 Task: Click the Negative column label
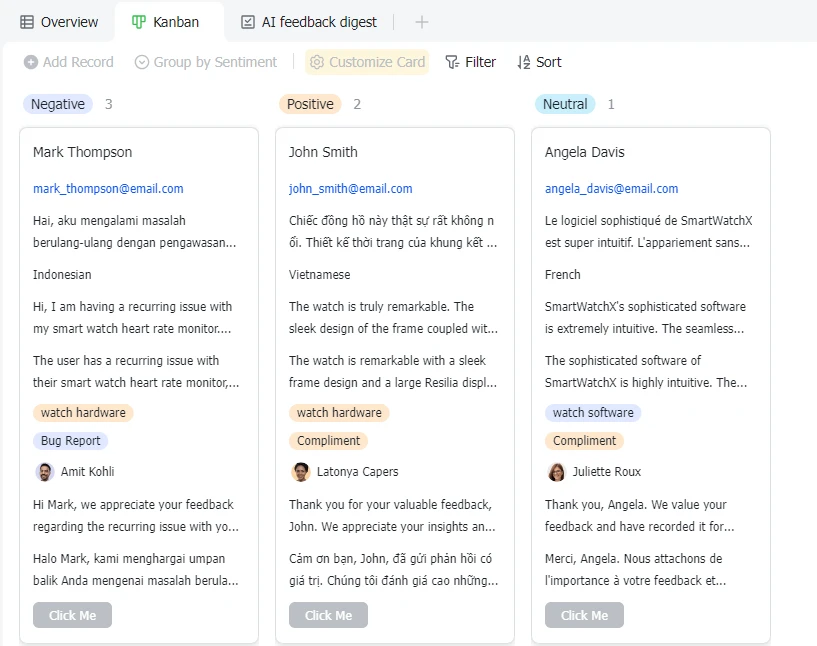(58, 104)
